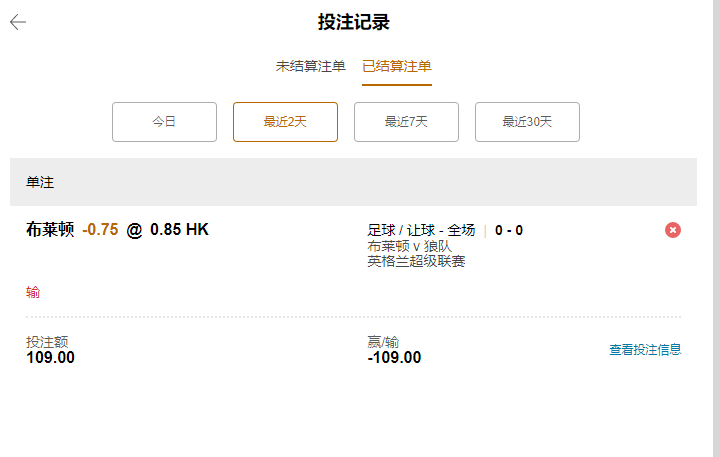Click the 足球 / 让球 - 全场 label
The height and width of the screenshot is (457, 720).
[x=421, y=230]
